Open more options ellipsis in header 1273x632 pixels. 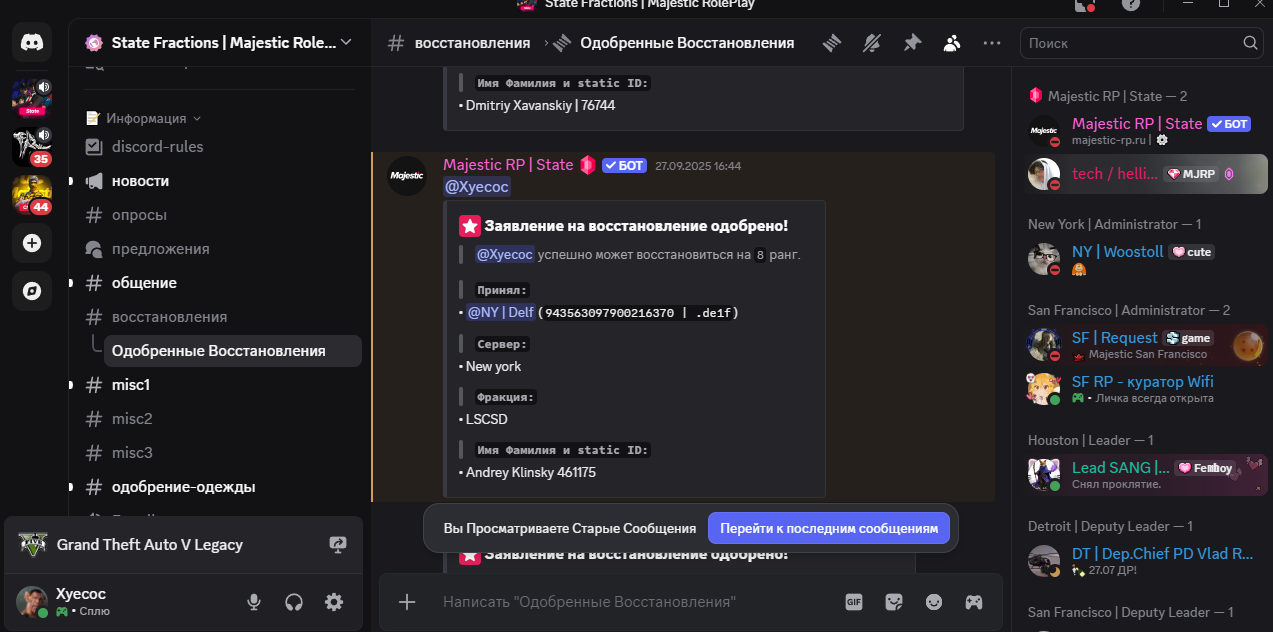[992, 43]
